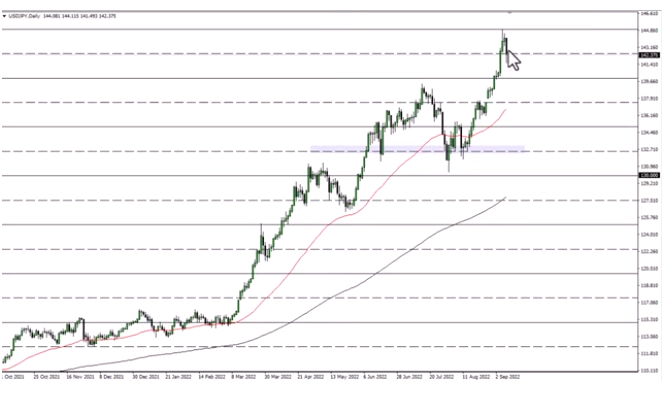Click the 21 Jan 2022 date label
The width and height of the screenshot is (672, 394).
[178, 377]
